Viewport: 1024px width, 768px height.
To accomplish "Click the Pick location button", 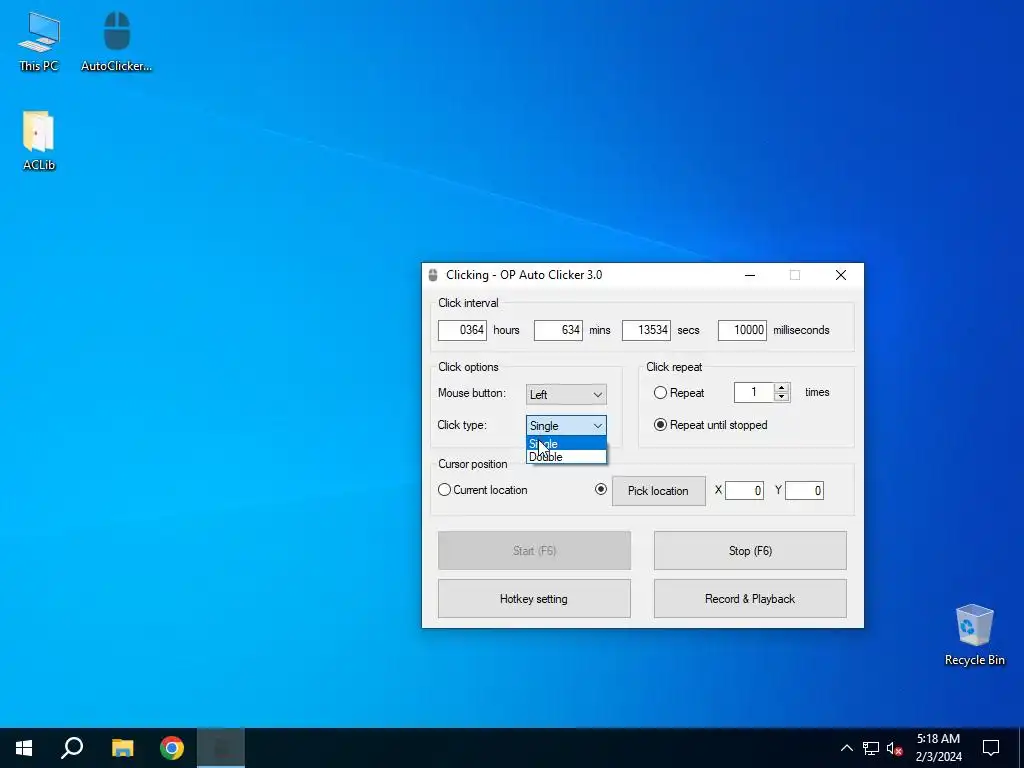I will click(x=658, y=490).
